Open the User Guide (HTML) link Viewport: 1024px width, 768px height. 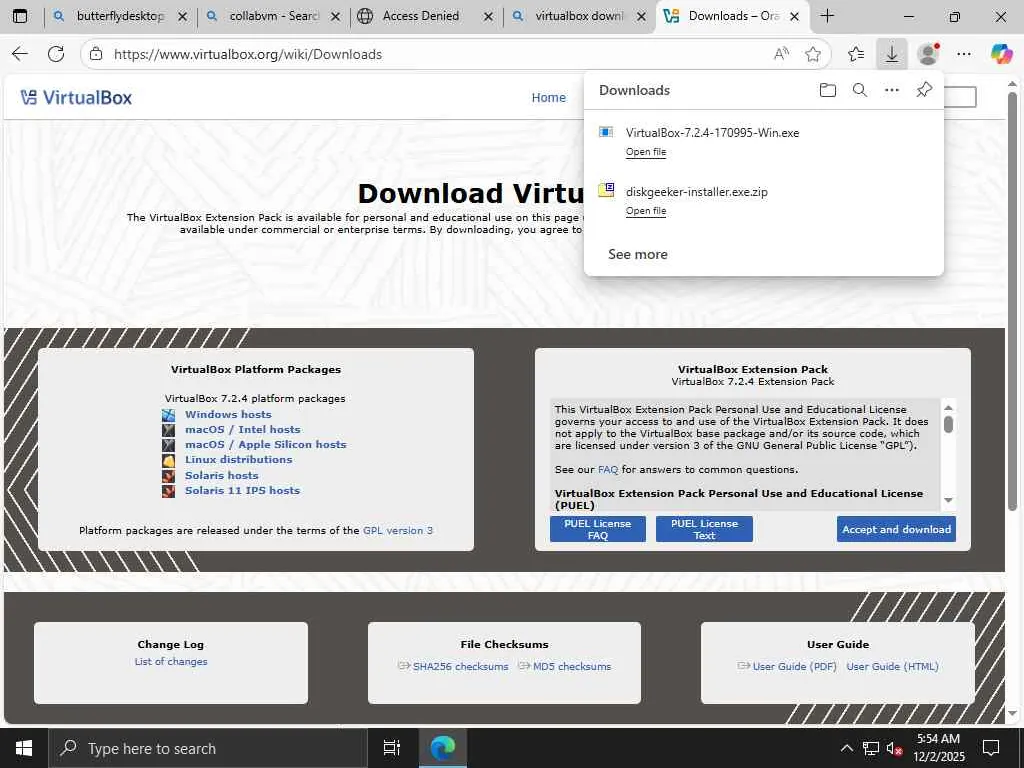tap(892, 666)
